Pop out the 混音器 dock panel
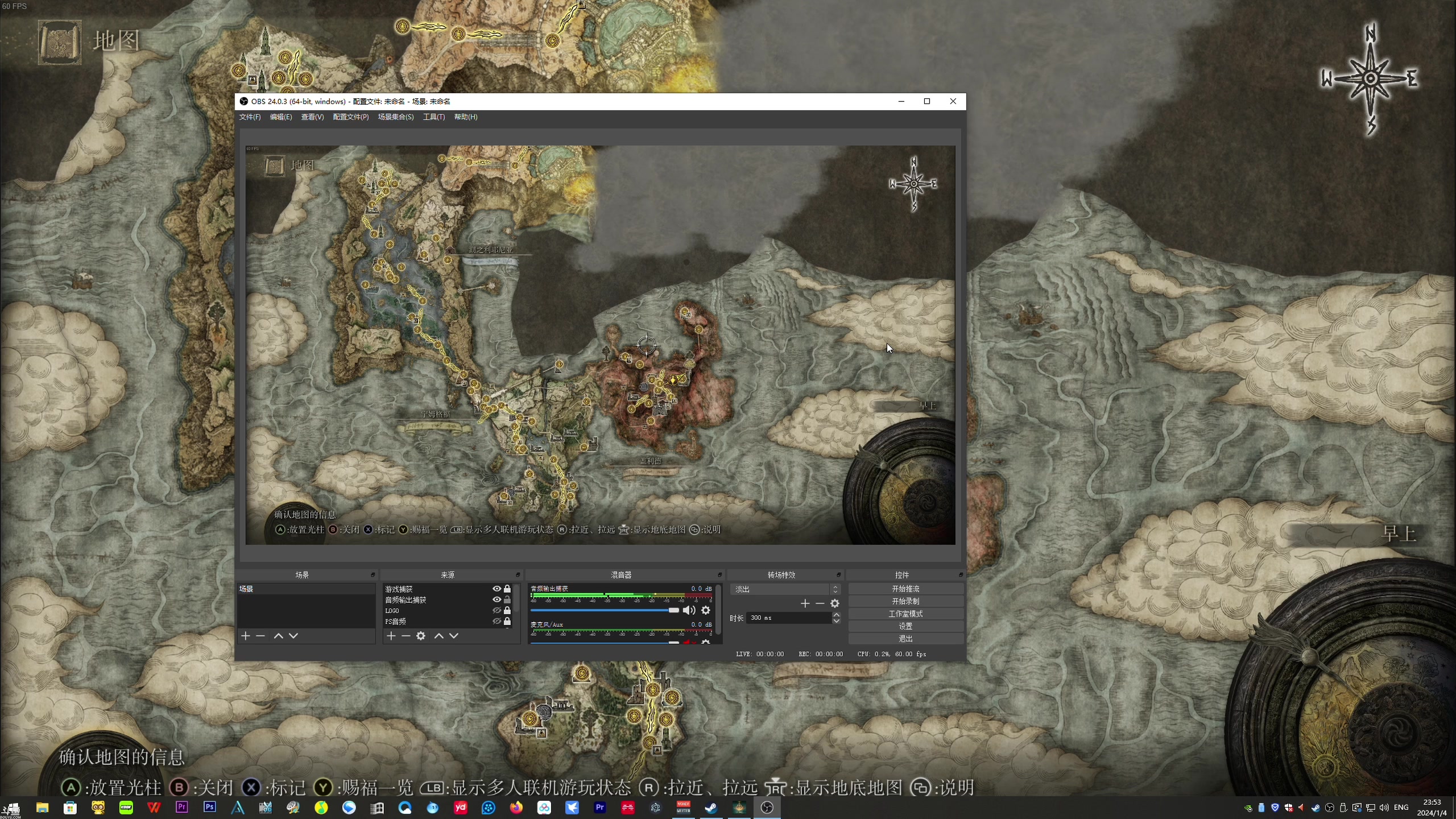 point(719,575)
